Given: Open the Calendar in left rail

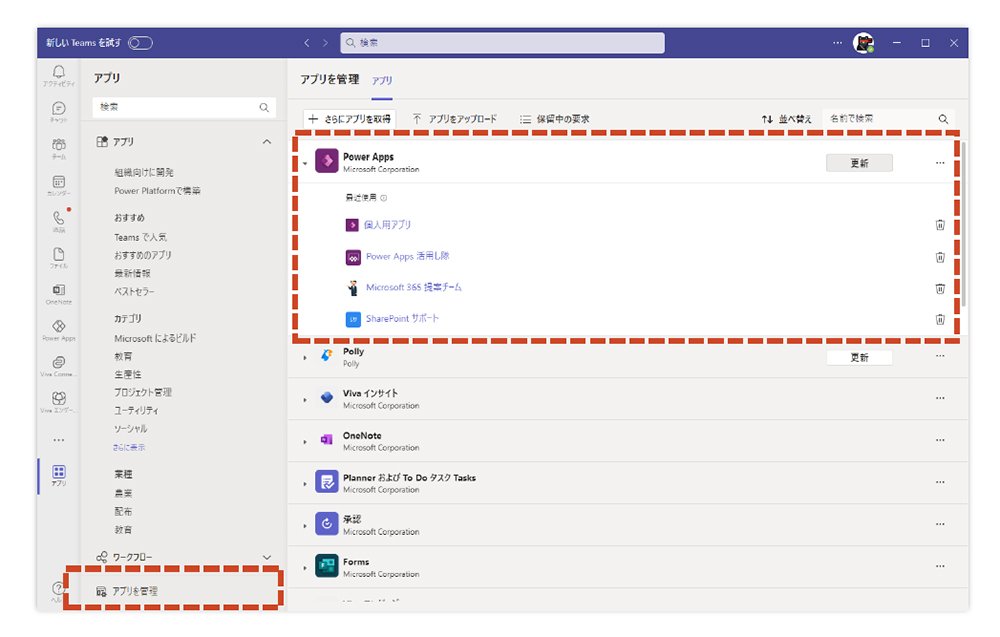Looking at the screenshot, I should point(59,185).
